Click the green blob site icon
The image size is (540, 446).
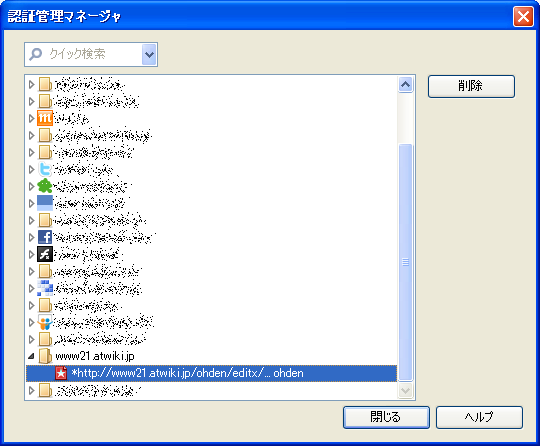coord(45,186)
